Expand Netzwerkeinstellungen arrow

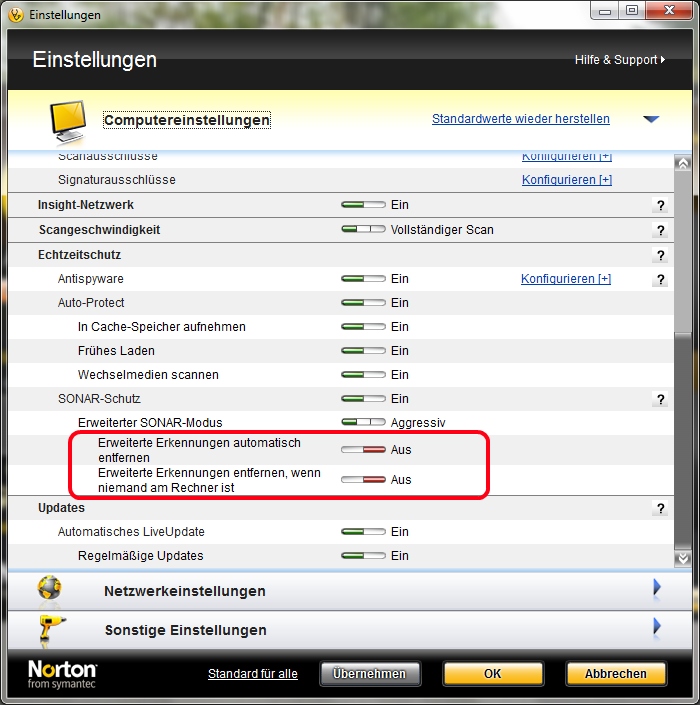[x=657, y=587]
